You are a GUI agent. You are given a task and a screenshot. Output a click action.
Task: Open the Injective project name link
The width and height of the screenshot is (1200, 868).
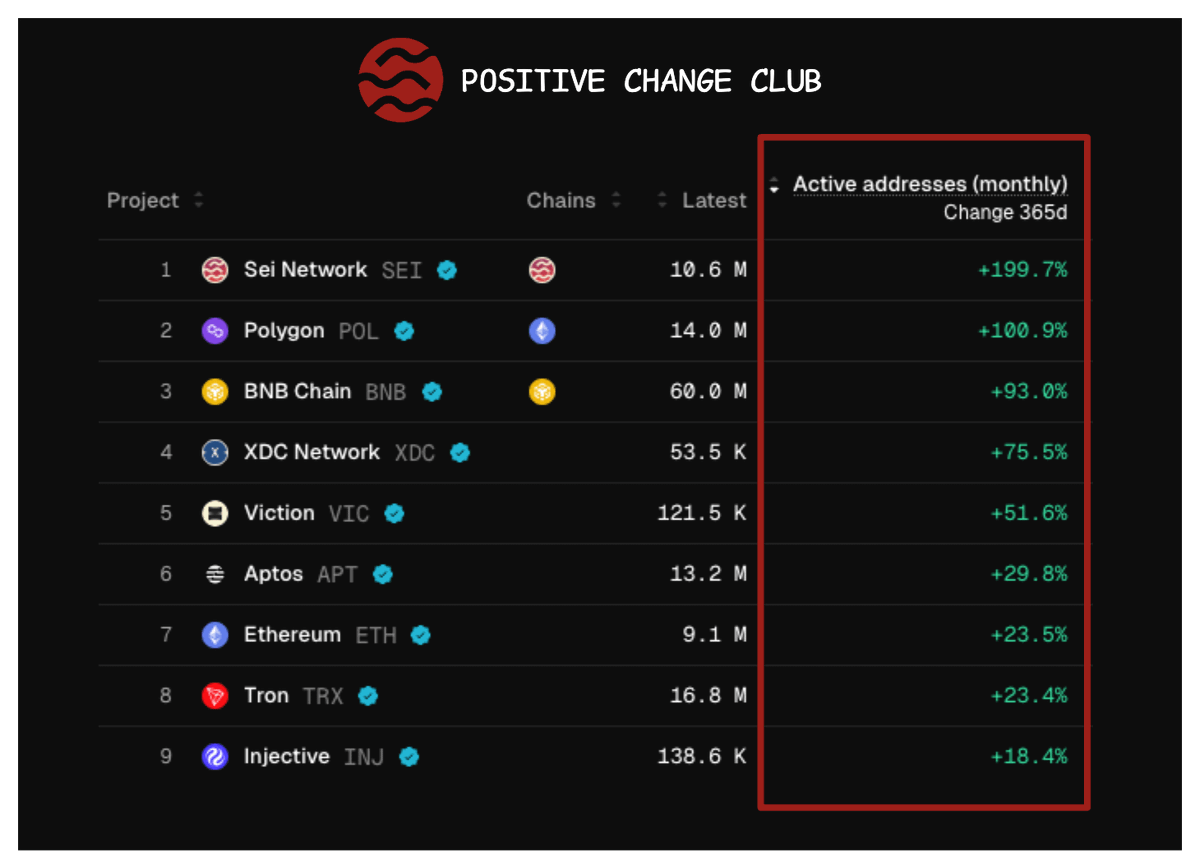click(x=286, y=757)
